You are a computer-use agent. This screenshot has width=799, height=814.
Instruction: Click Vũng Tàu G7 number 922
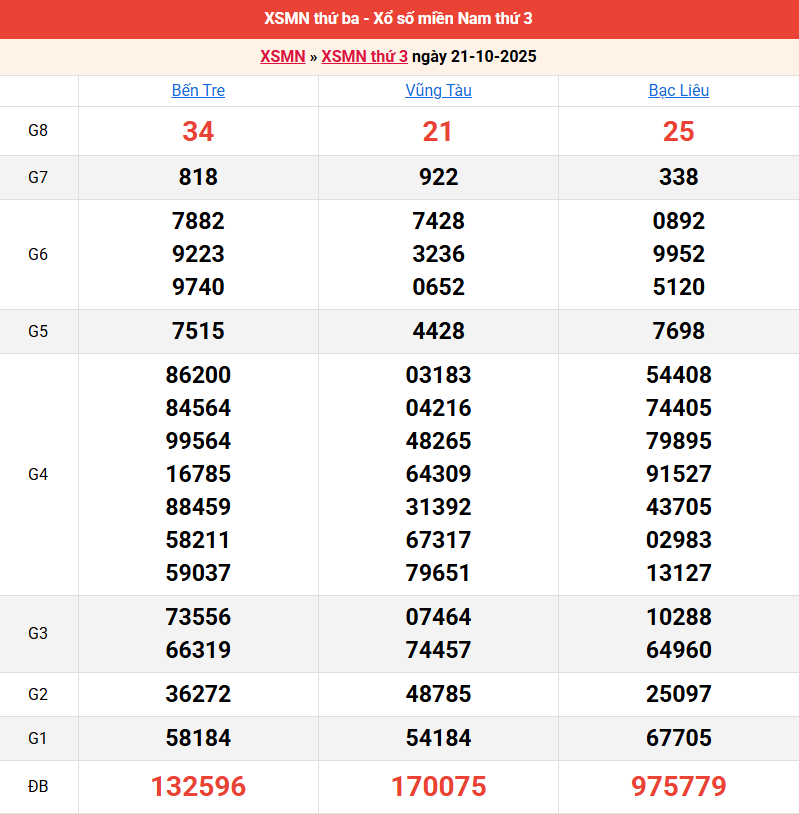(438, 177)
